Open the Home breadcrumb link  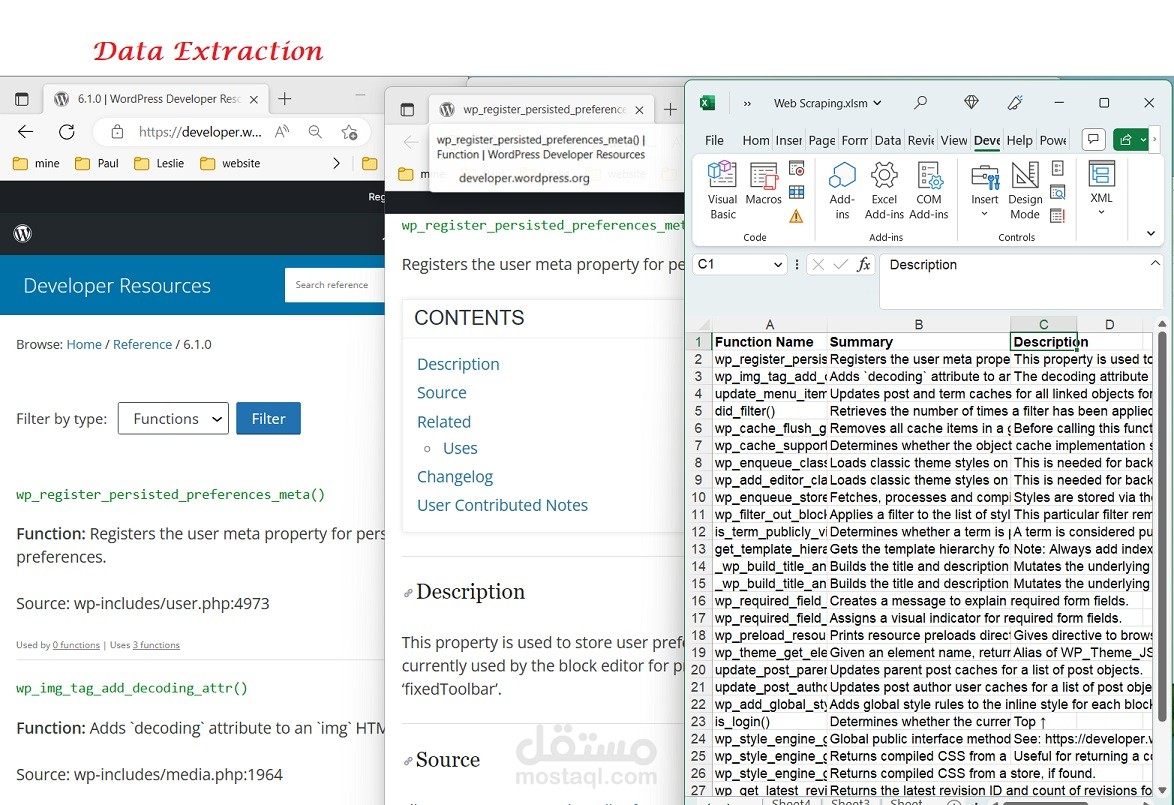coord(84,344)
